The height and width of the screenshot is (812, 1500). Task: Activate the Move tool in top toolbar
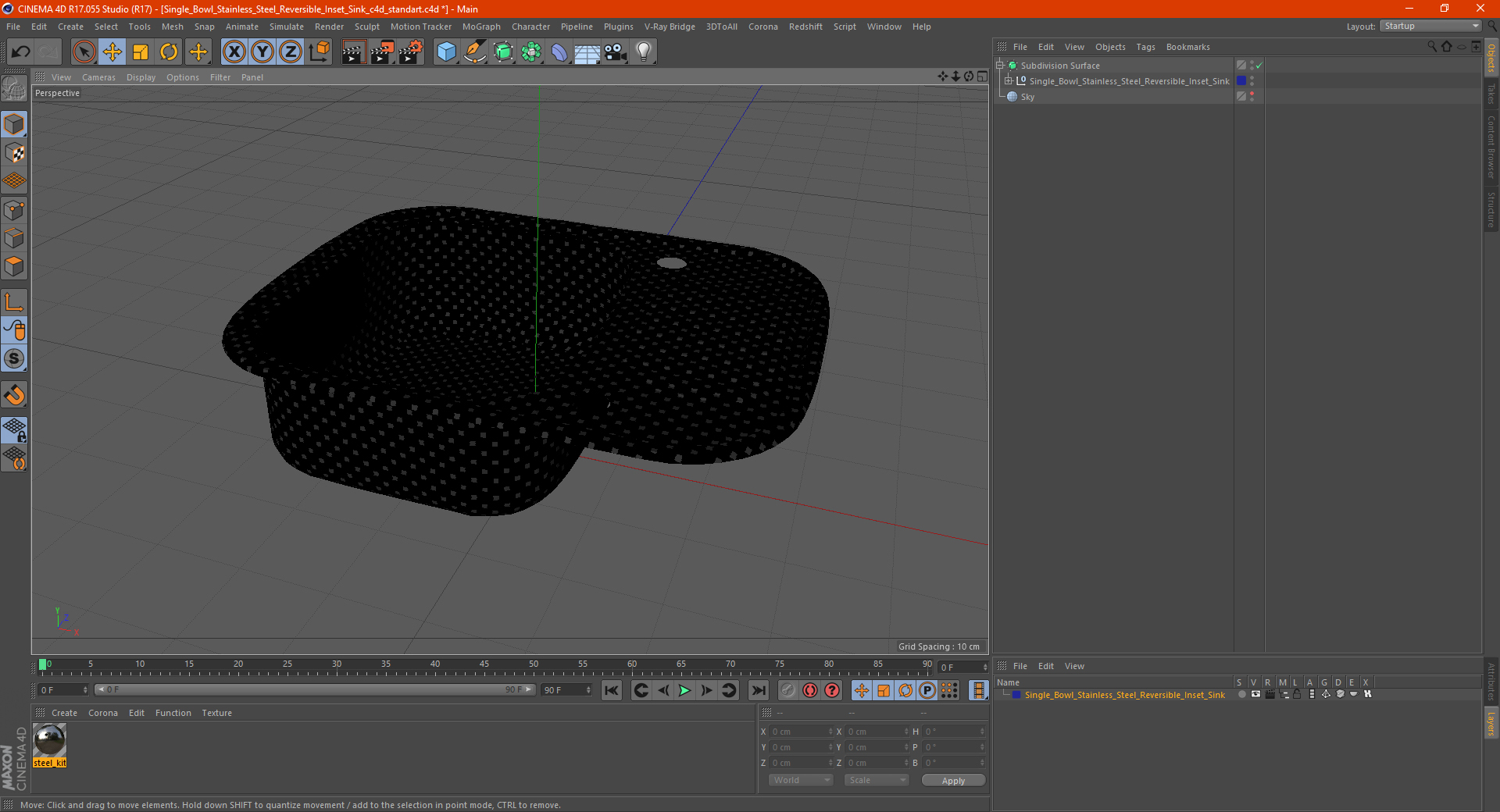pyautogui.click(x=112, y=52)
